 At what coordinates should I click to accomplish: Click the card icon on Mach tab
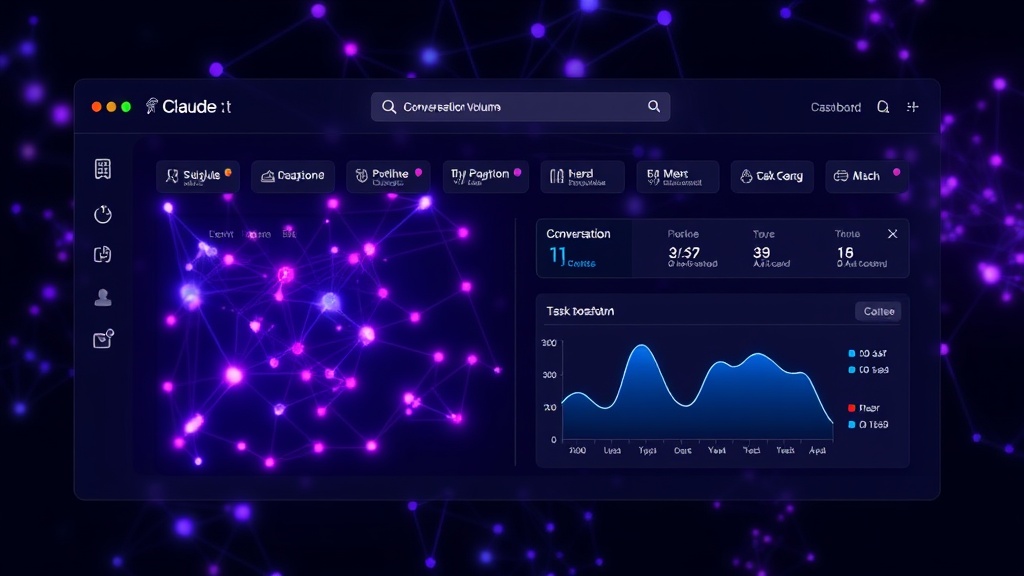pyautogui.click(x=841, y=176)
